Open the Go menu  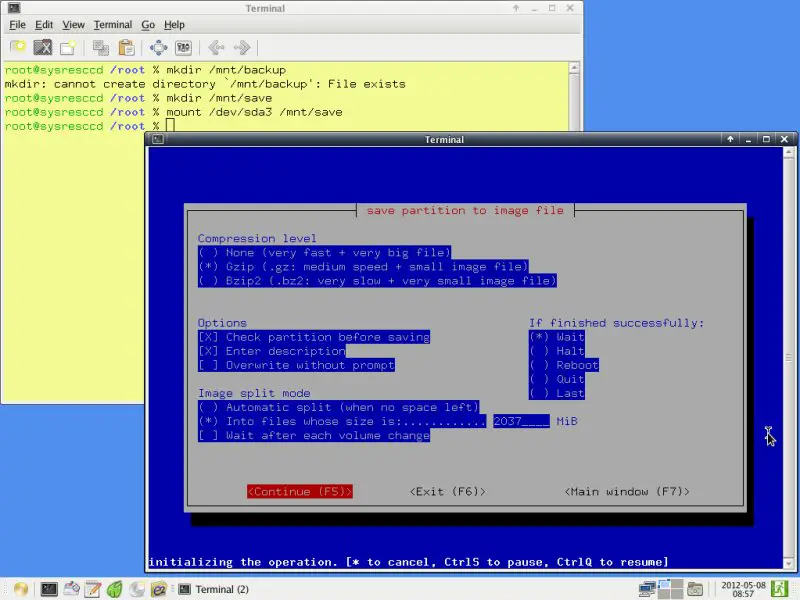[x=148, y=24]
